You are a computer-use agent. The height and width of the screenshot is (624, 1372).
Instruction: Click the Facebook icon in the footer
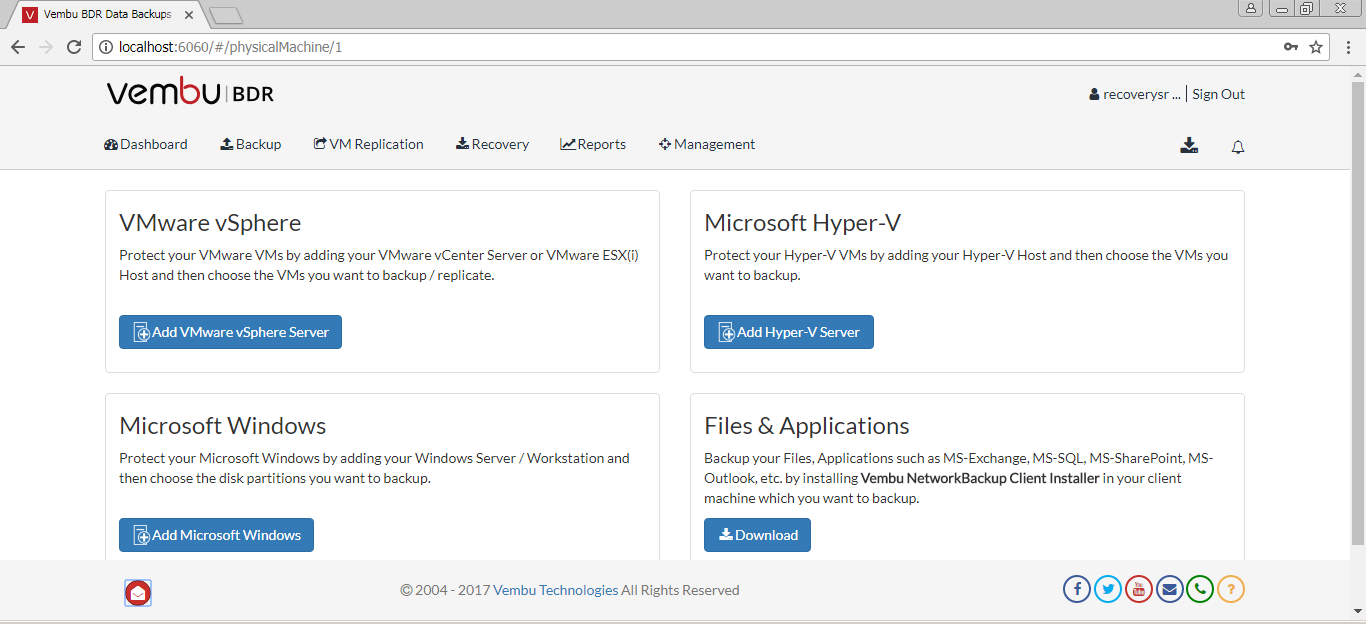[x=1077, y=590]
